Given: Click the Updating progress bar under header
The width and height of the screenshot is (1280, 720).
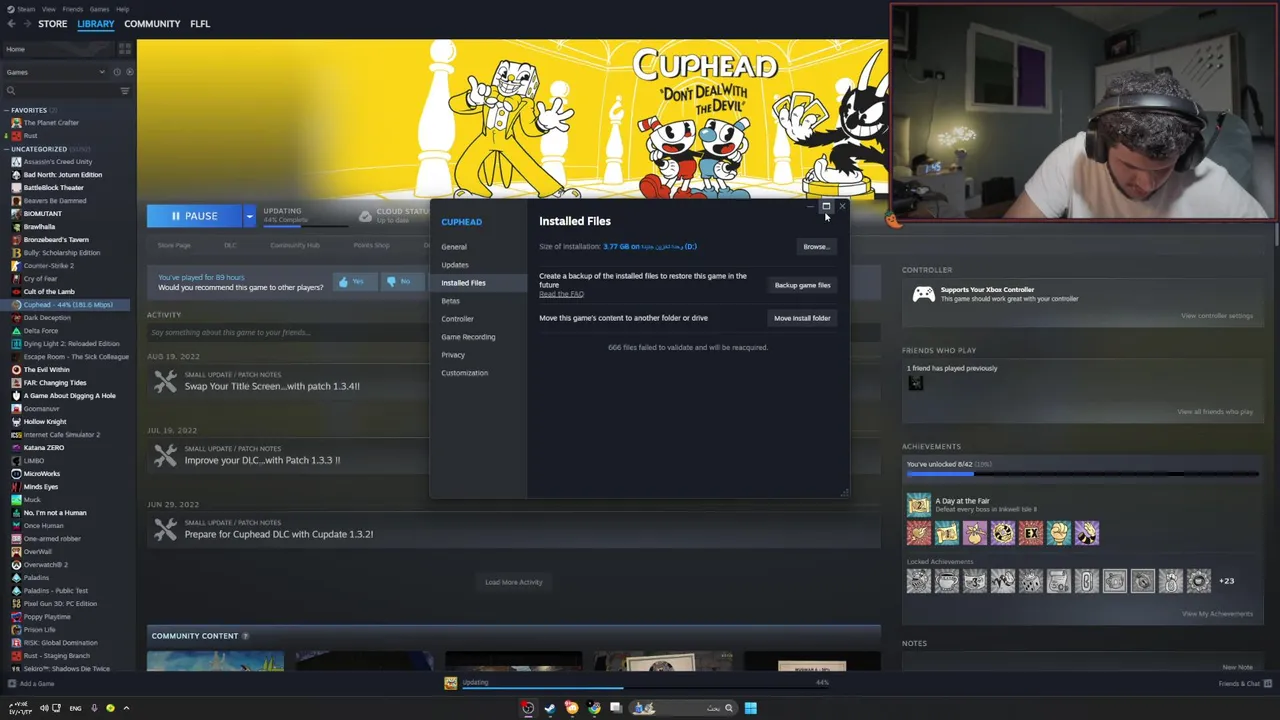Looking at the screenshot, I should (305, 224).
